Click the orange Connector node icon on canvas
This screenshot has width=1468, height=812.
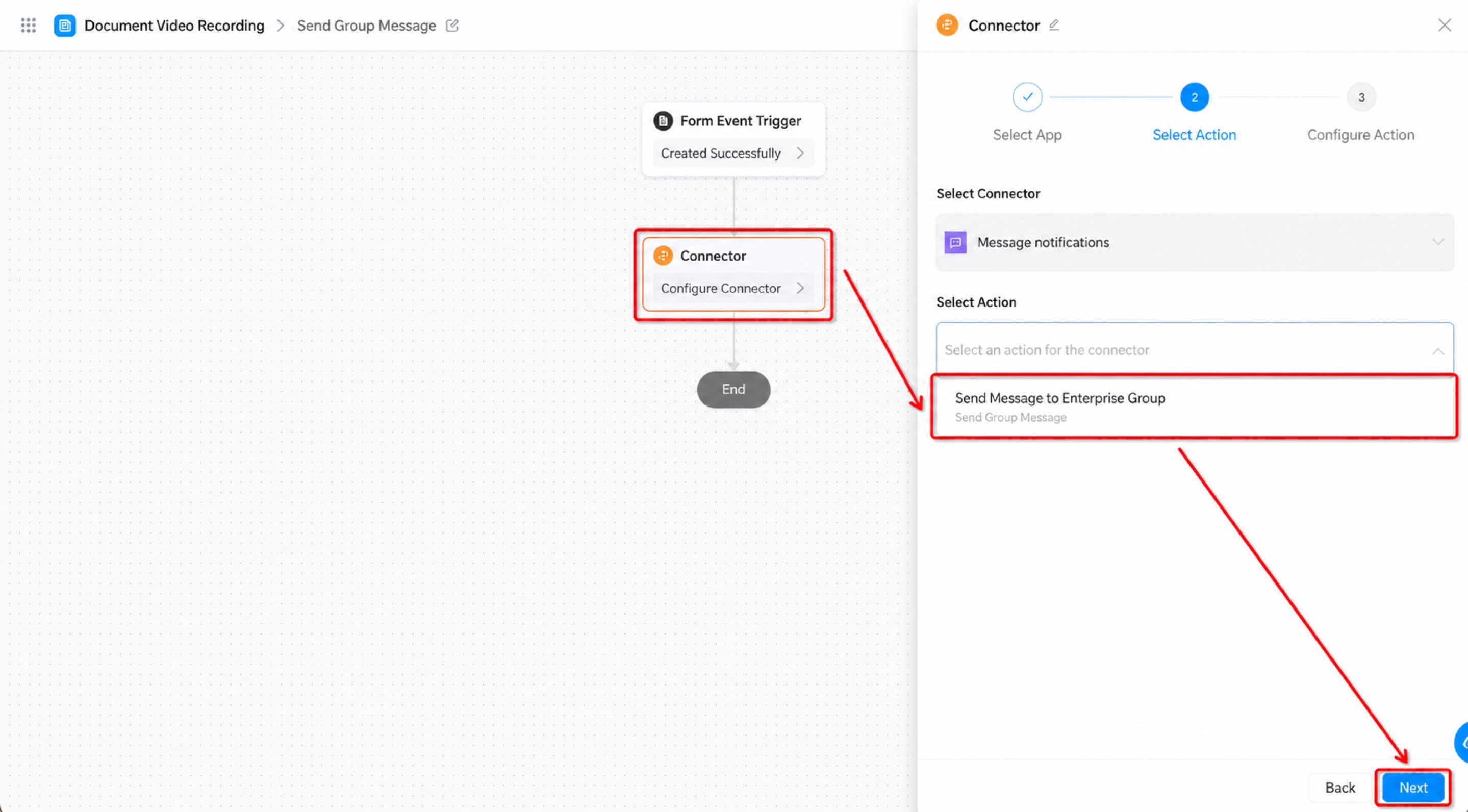(x=663, y=256)
